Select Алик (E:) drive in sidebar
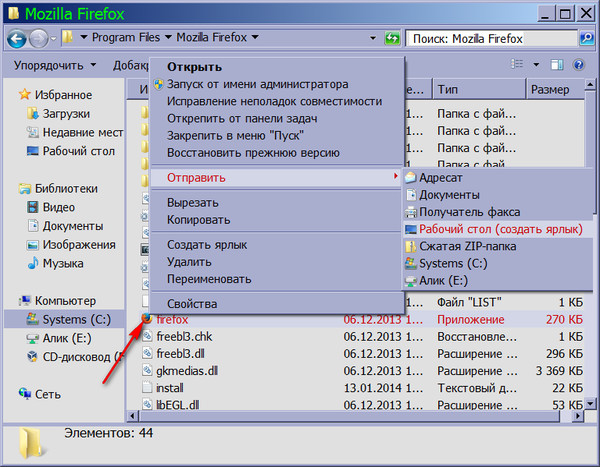600x467 pixels. point(59,338)
